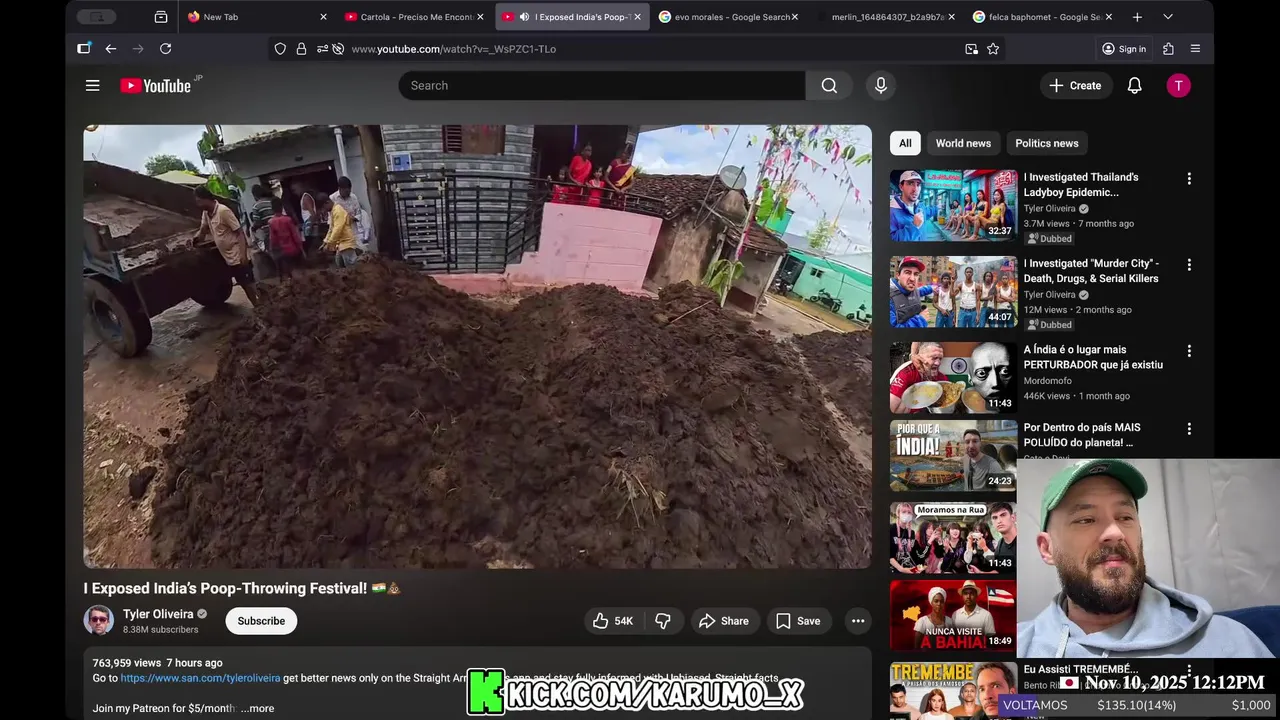Click the tracking protection shield icon

[280, 49]
